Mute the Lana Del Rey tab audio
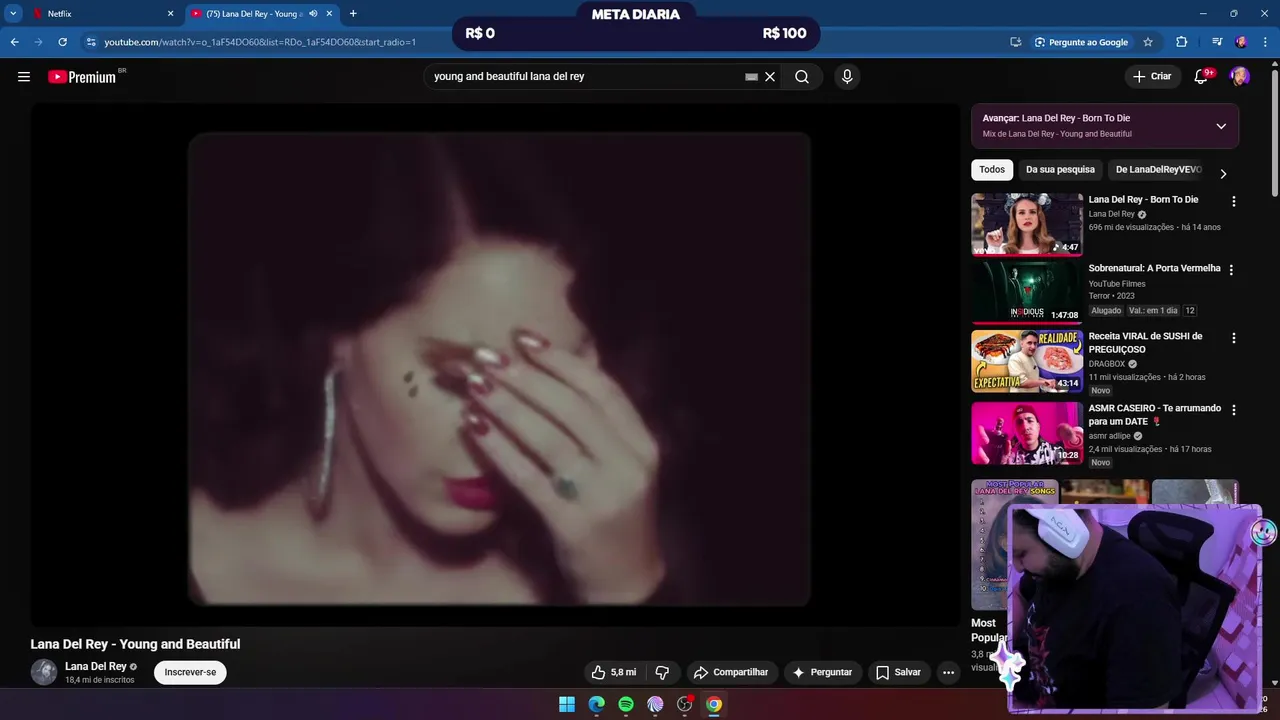Image resolution: width=1280 pixels, height=720 pixels. pyautogui.click(x=313, y=14)
